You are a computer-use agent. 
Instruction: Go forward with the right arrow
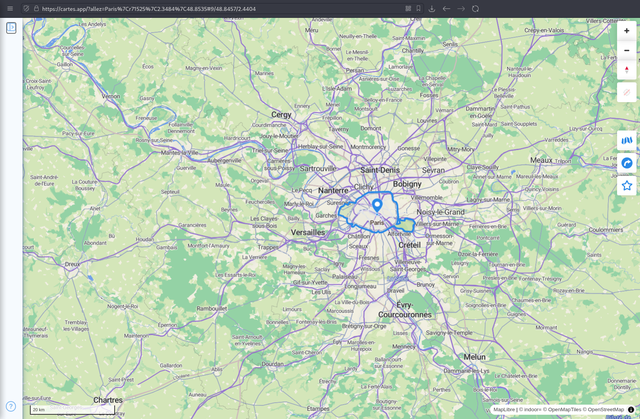coord(461,9)
